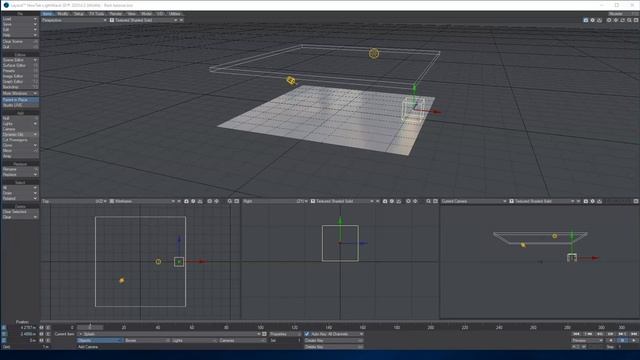640x360 pixels.
Task: Open the Wireframe display mode dropdown
Action: coord(144,201)
